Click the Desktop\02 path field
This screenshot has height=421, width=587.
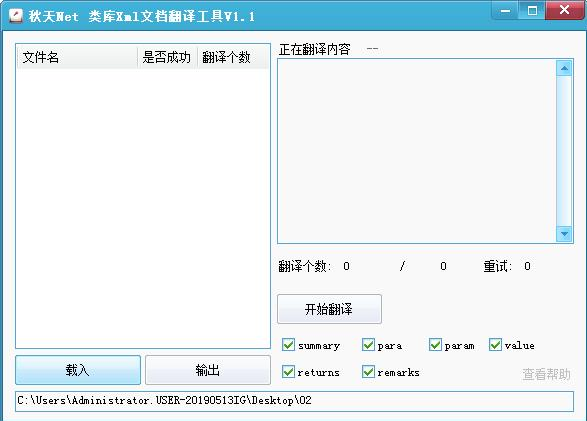tap(294, 401)
